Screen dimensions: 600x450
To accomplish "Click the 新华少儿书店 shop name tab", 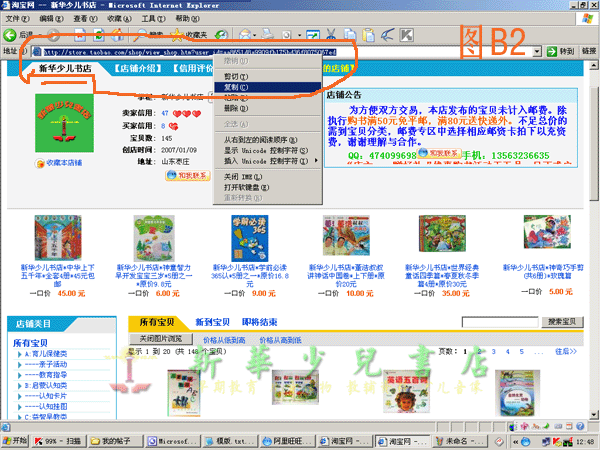I will point(65,68).
